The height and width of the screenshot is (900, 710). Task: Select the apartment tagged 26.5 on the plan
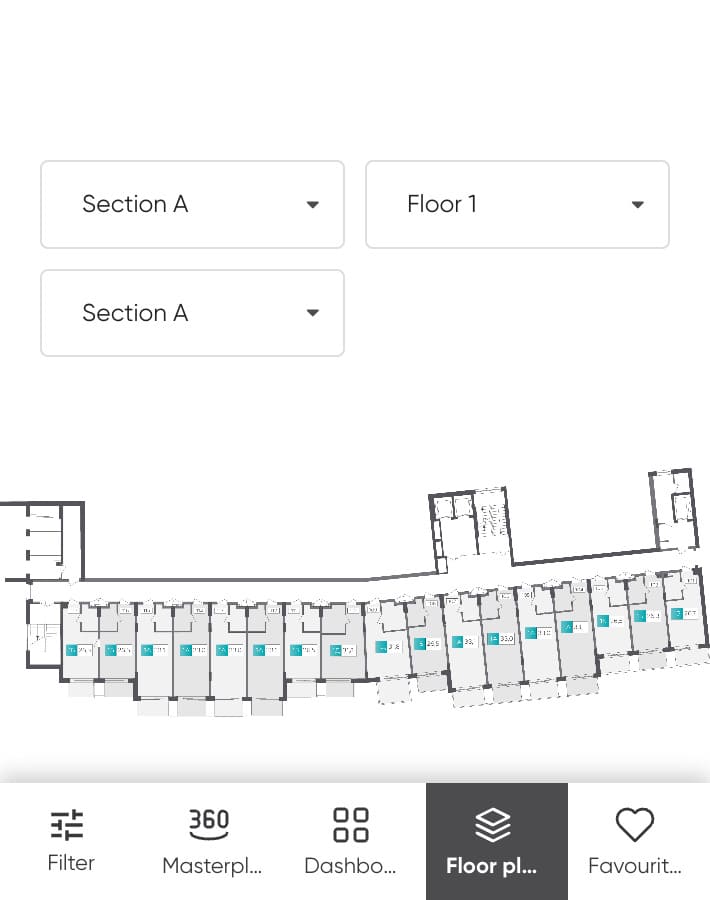tap(428, 643)
